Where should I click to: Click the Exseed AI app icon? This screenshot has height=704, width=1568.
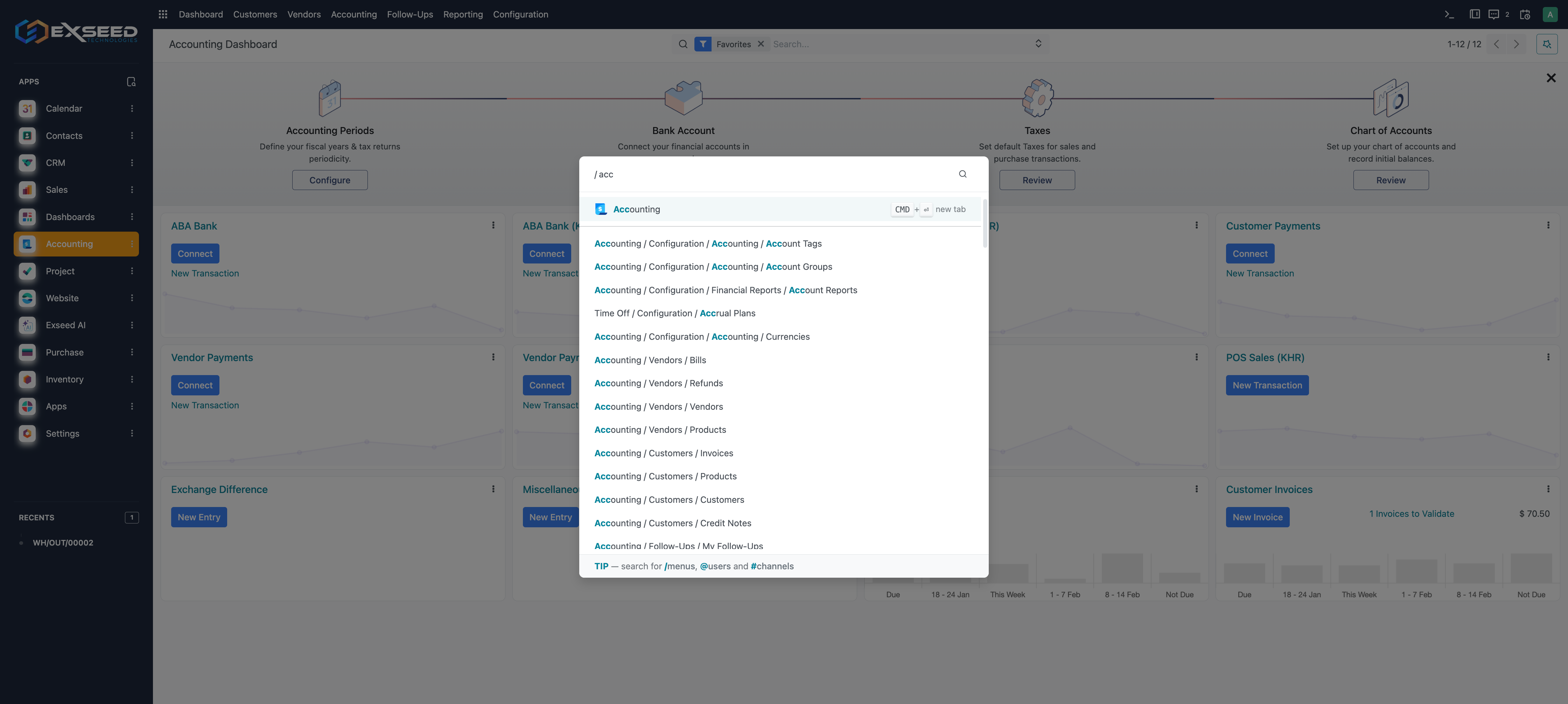coord(27,325)
